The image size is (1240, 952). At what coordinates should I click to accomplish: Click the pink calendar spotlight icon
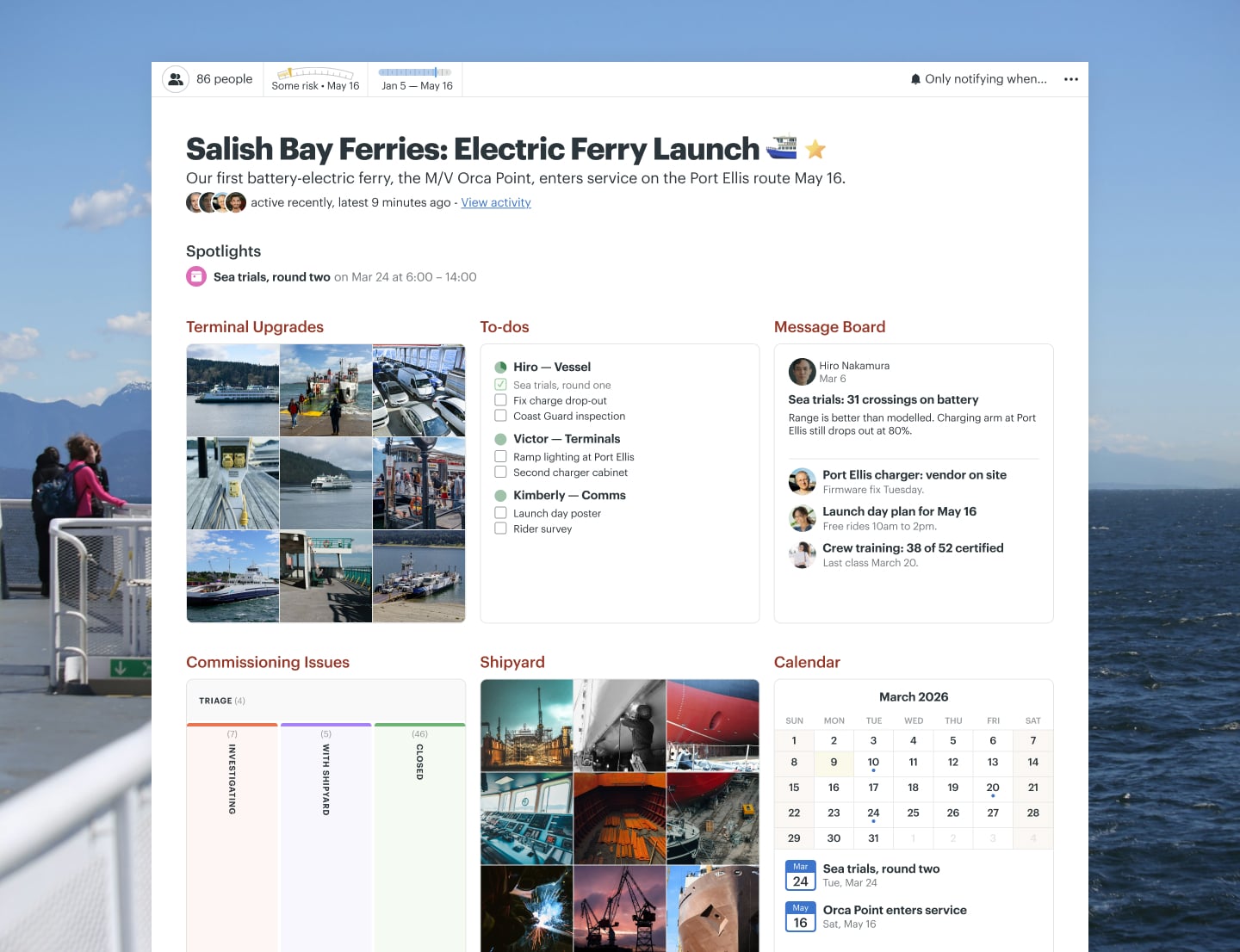pyautogui.click(x=196, y=276)
